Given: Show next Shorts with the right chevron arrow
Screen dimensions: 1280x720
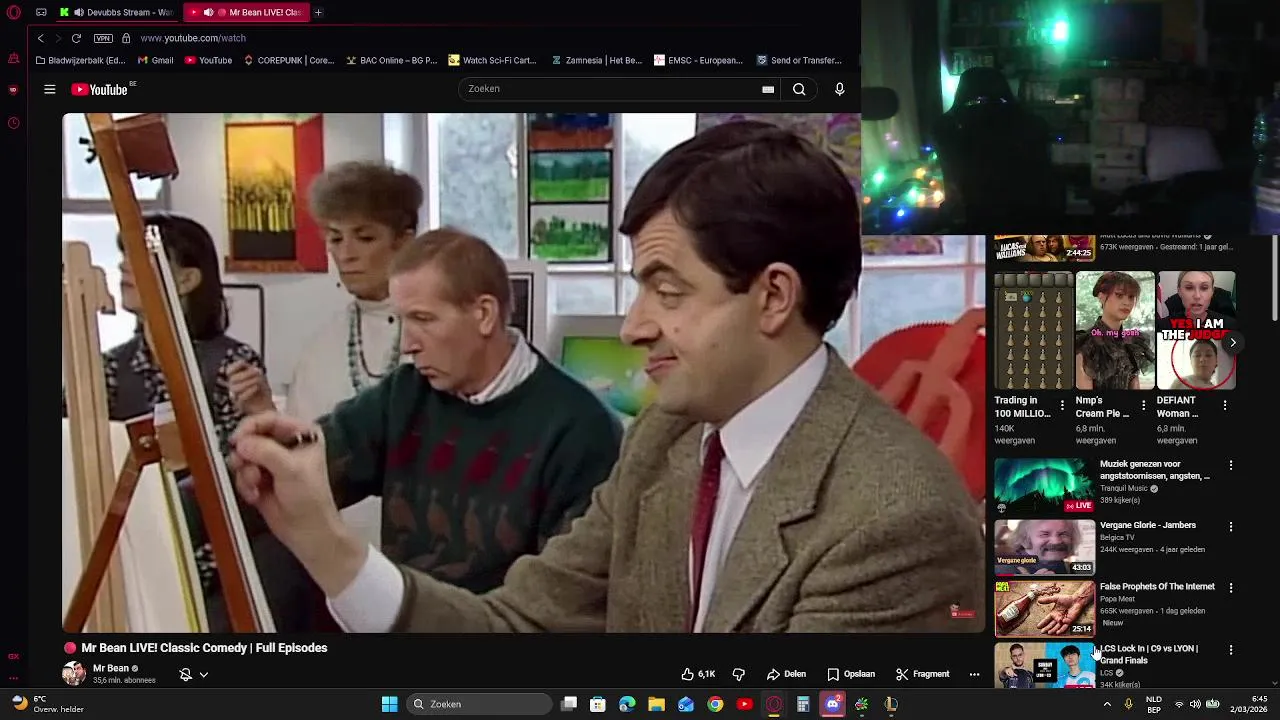Looking at the screenshot, I should [1232, 342].
